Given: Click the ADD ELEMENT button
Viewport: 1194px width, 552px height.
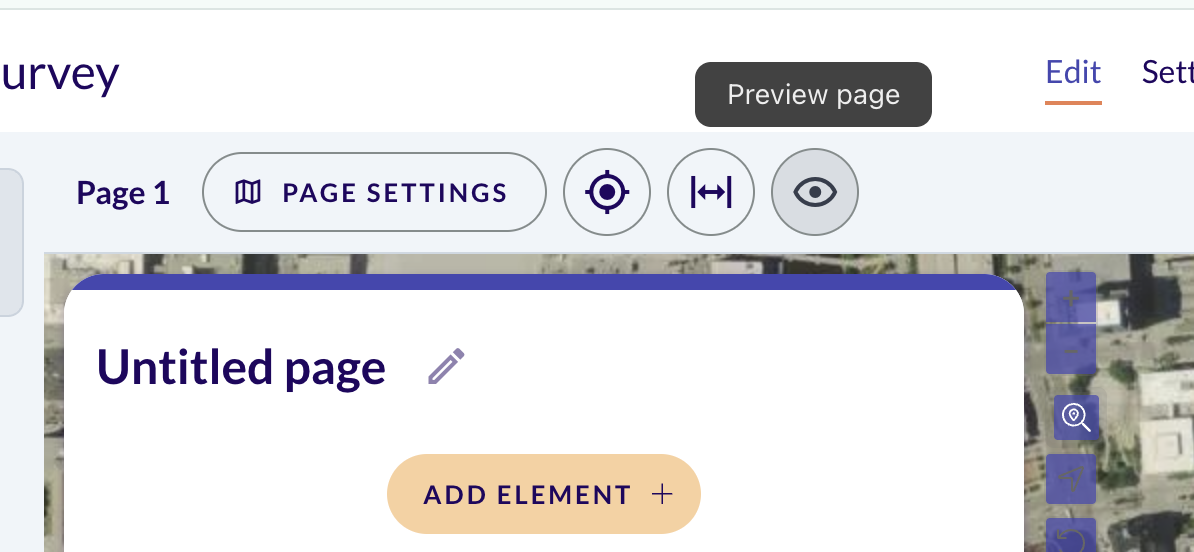Looking at the screenshot, I should click(544, 494).
